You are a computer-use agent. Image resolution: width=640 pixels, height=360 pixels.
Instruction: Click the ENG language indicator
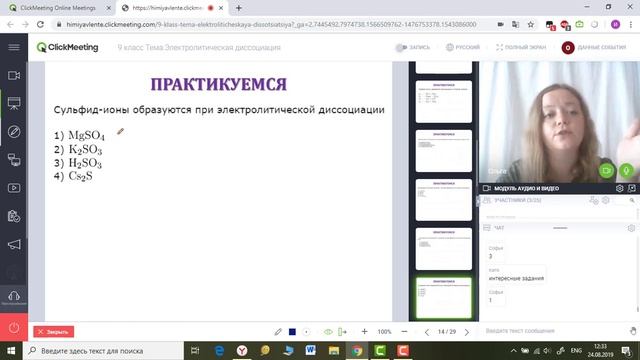tap(576, 351)
